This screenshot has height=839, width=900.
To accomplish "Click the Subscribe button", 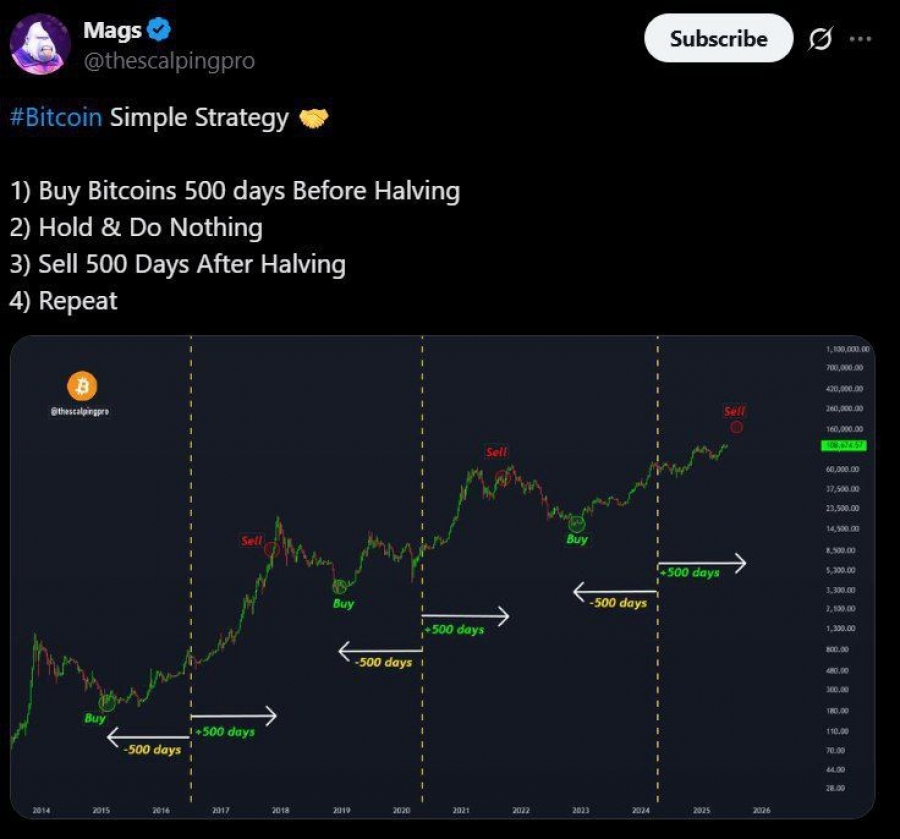I will point(719,38).
